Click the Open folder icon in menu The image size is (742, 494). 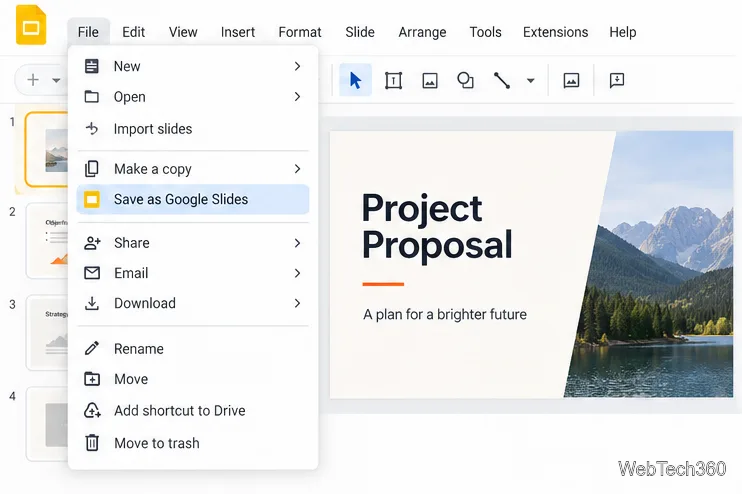tap(92, 97)
